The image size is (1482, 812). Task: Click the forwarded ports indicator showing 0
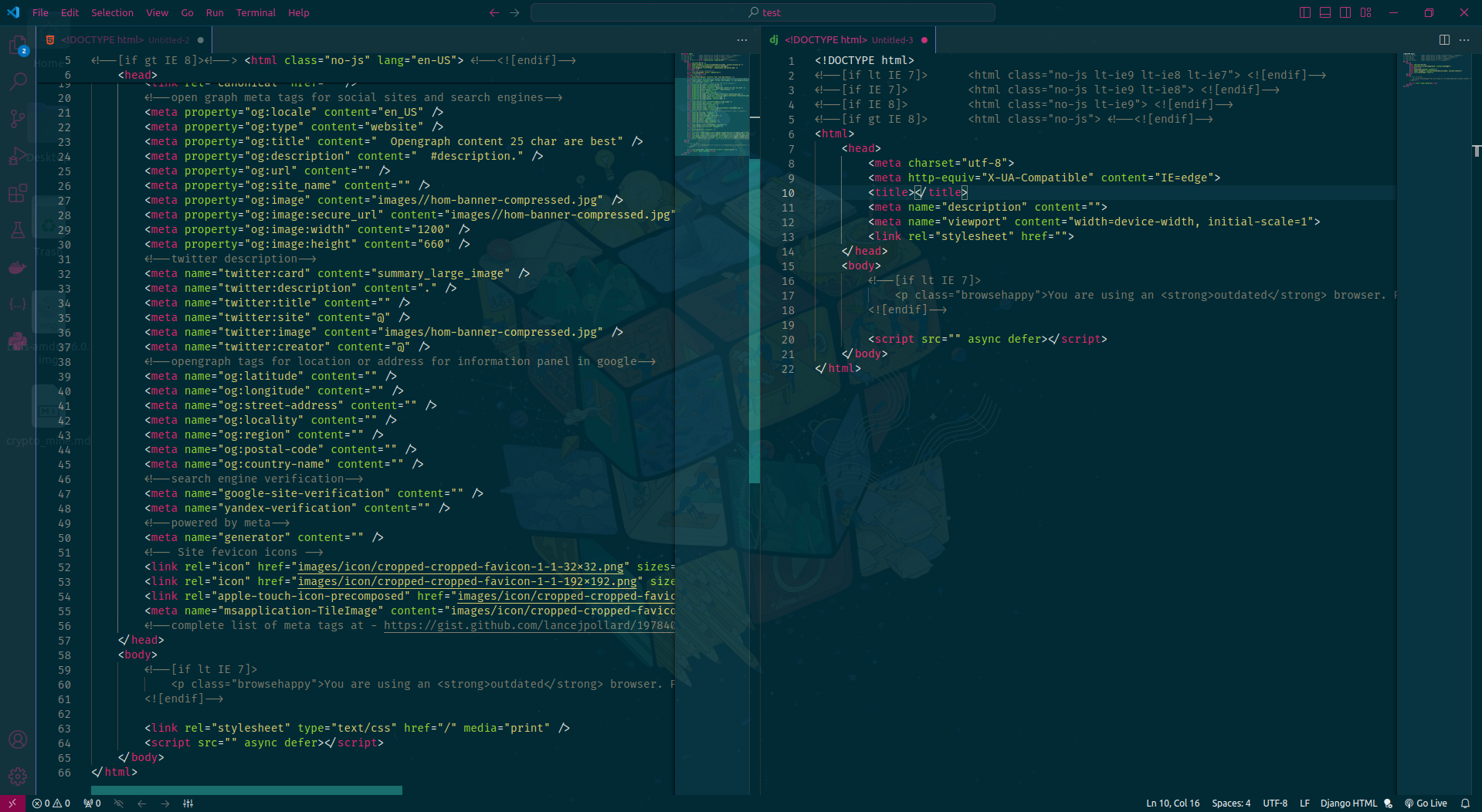pyautogui.click(x=93, y=804)
